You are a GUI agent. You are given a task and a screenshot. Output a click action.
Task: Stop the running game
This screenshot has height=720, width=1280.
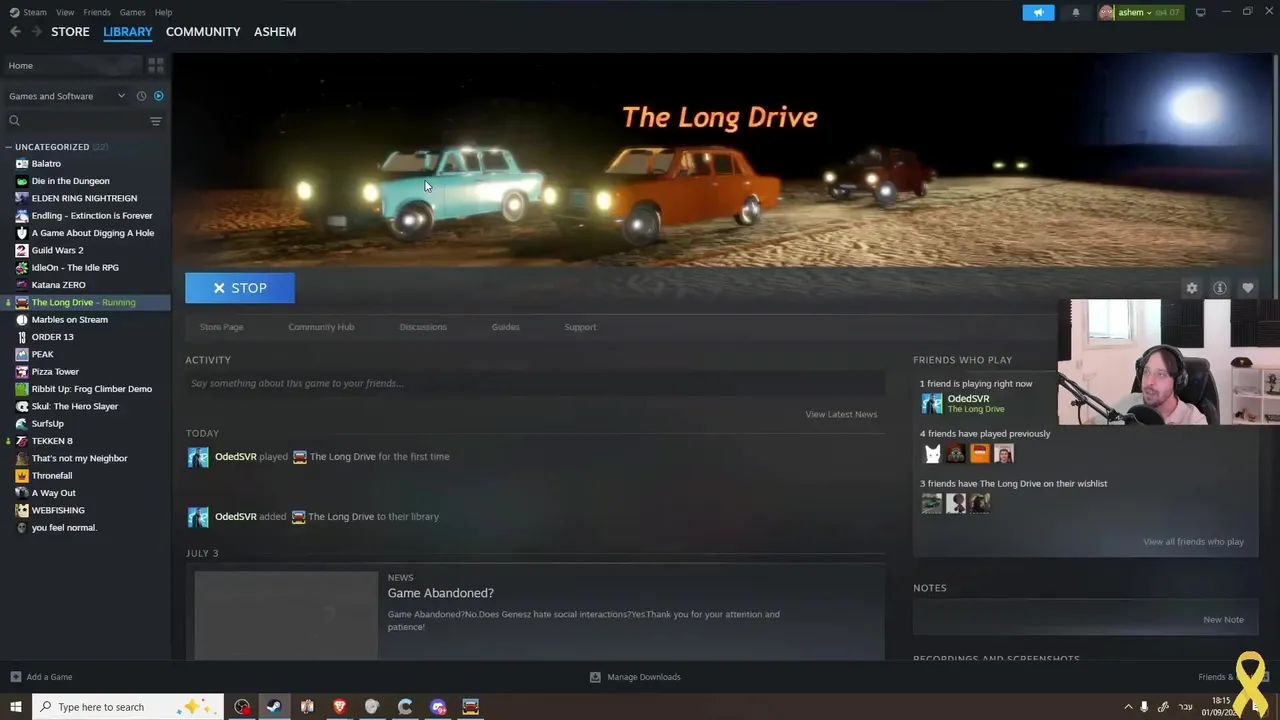click(240, 288)
